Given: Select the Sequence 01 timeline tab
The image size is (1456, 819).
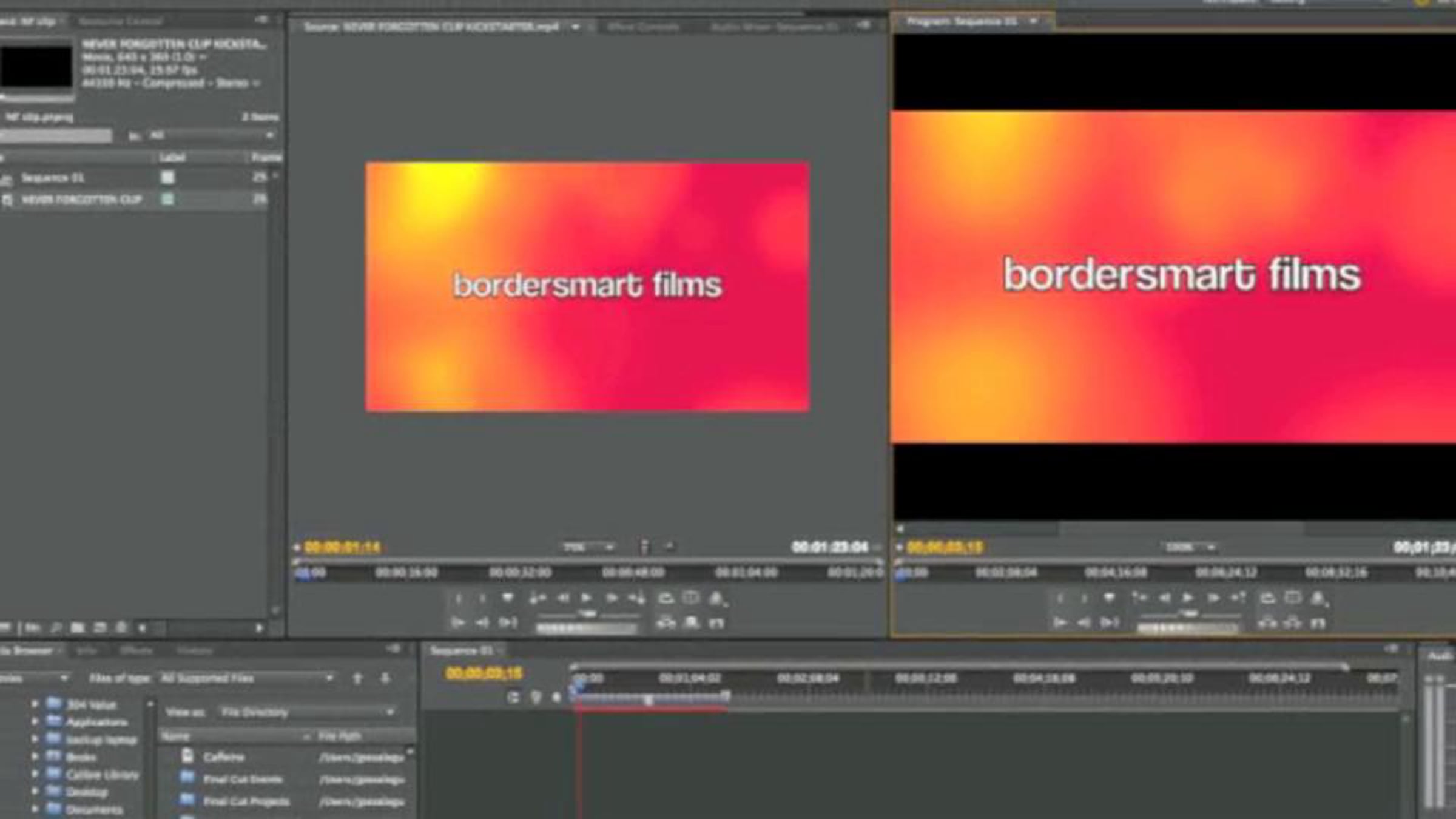Looking at the screenshot, I should click(x=461, y=651).
